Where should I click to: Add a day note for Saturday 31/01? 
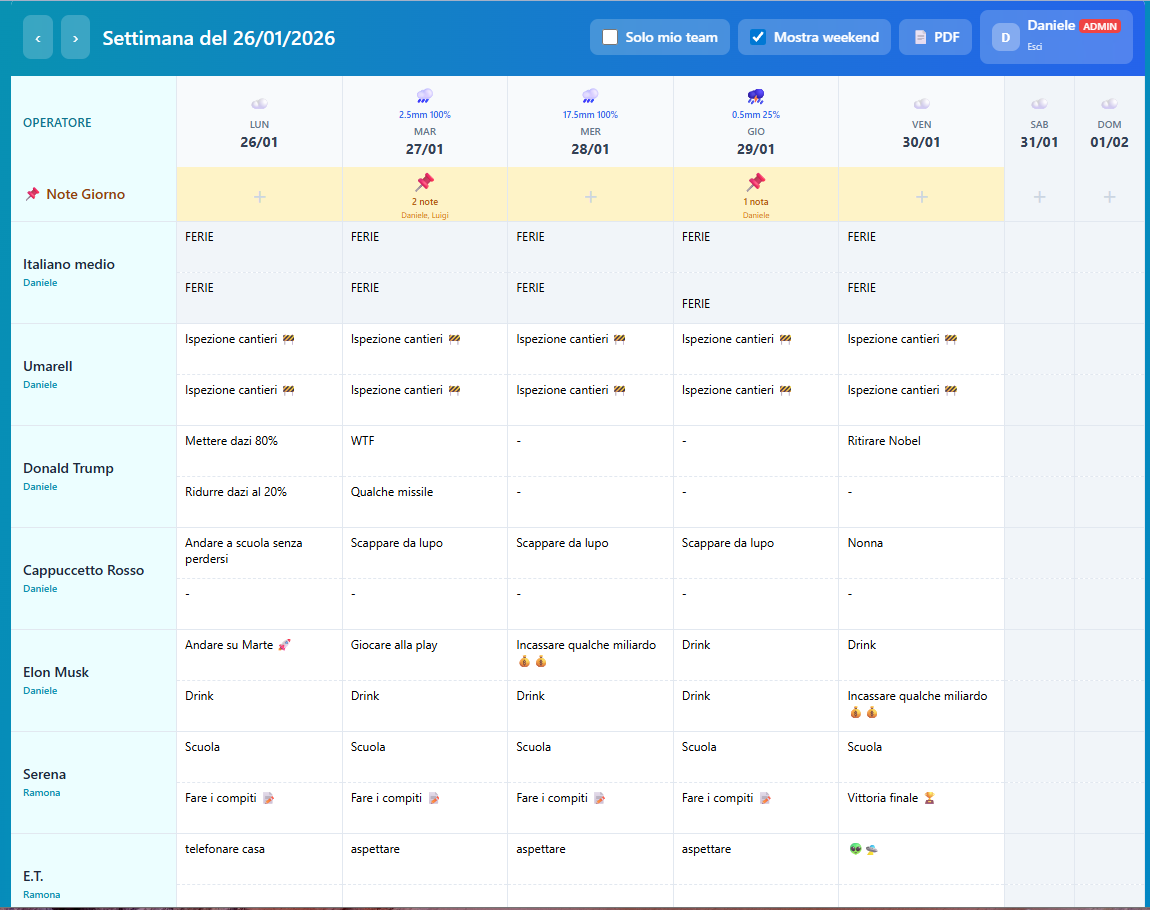1039,197
